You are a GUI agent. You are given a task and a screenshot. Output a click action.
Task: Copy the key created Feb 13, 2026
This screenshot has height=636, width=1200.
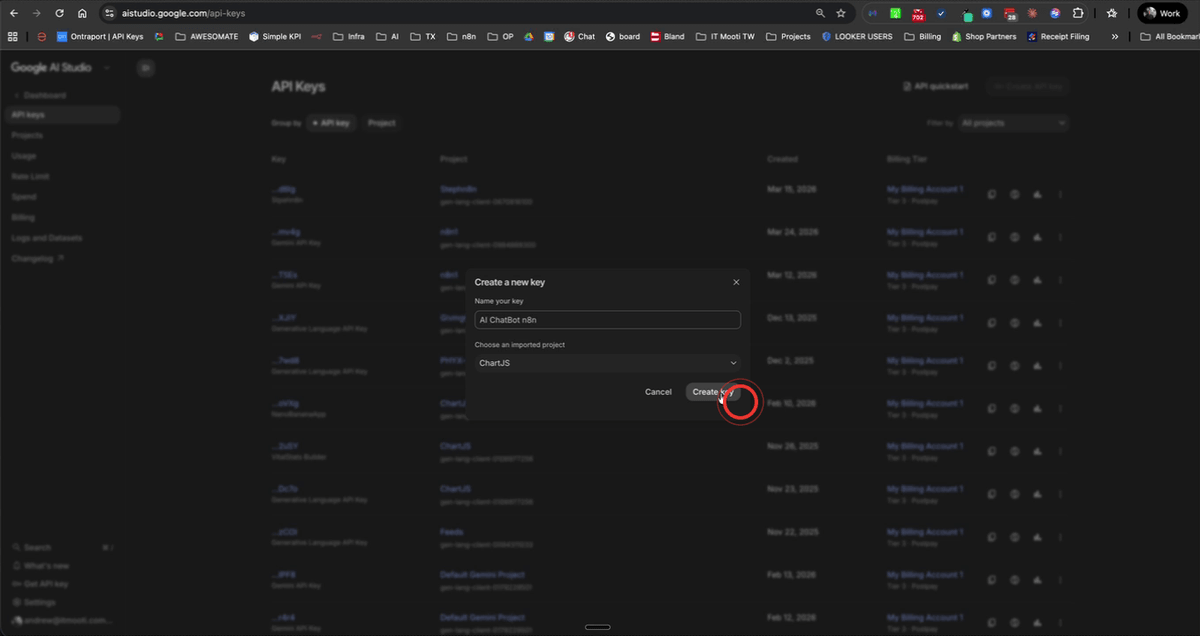(991, 580)
